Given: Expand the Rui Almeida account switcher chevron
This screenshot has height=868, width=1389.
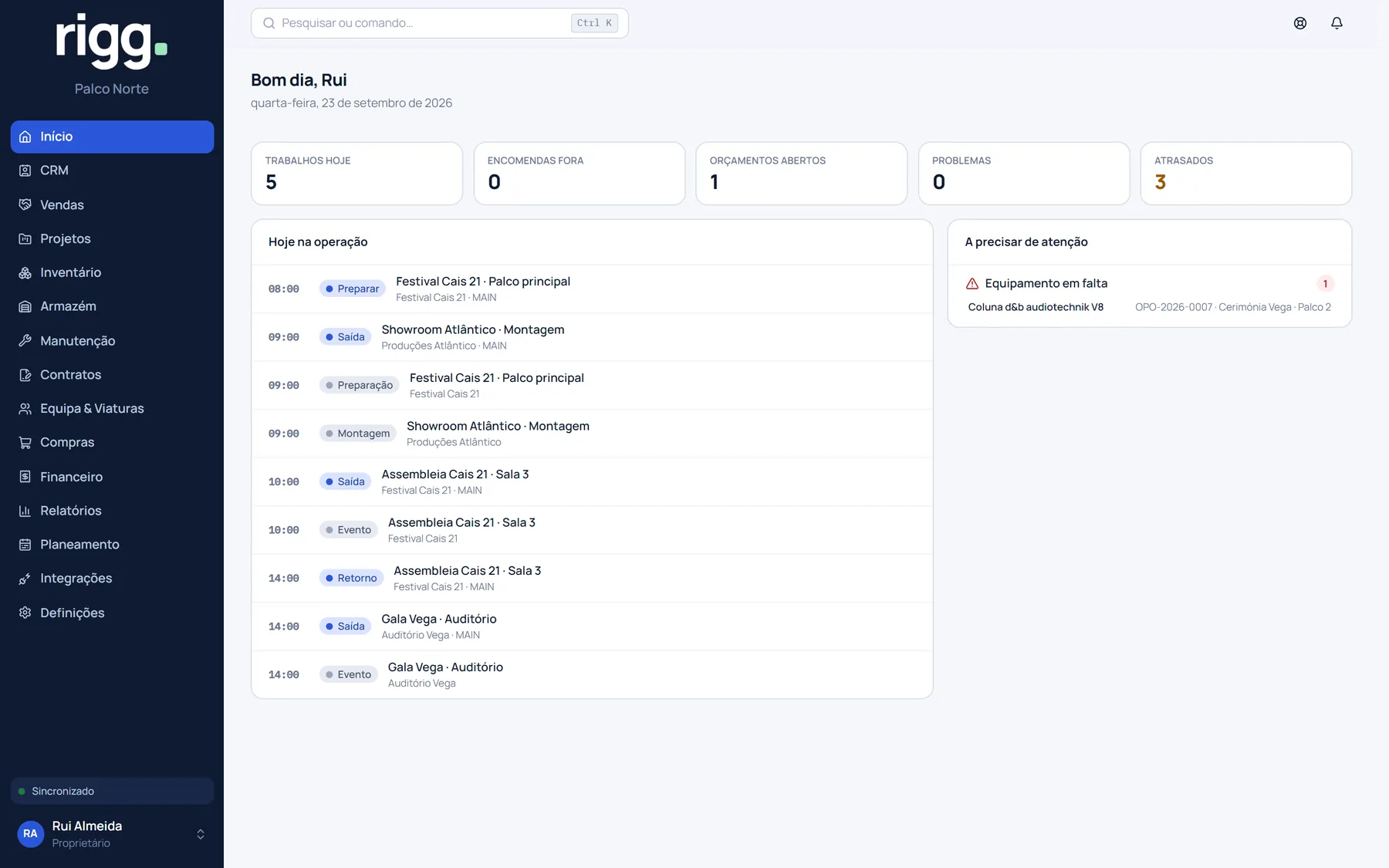Looking at the screenshot, I should (201, 834).
